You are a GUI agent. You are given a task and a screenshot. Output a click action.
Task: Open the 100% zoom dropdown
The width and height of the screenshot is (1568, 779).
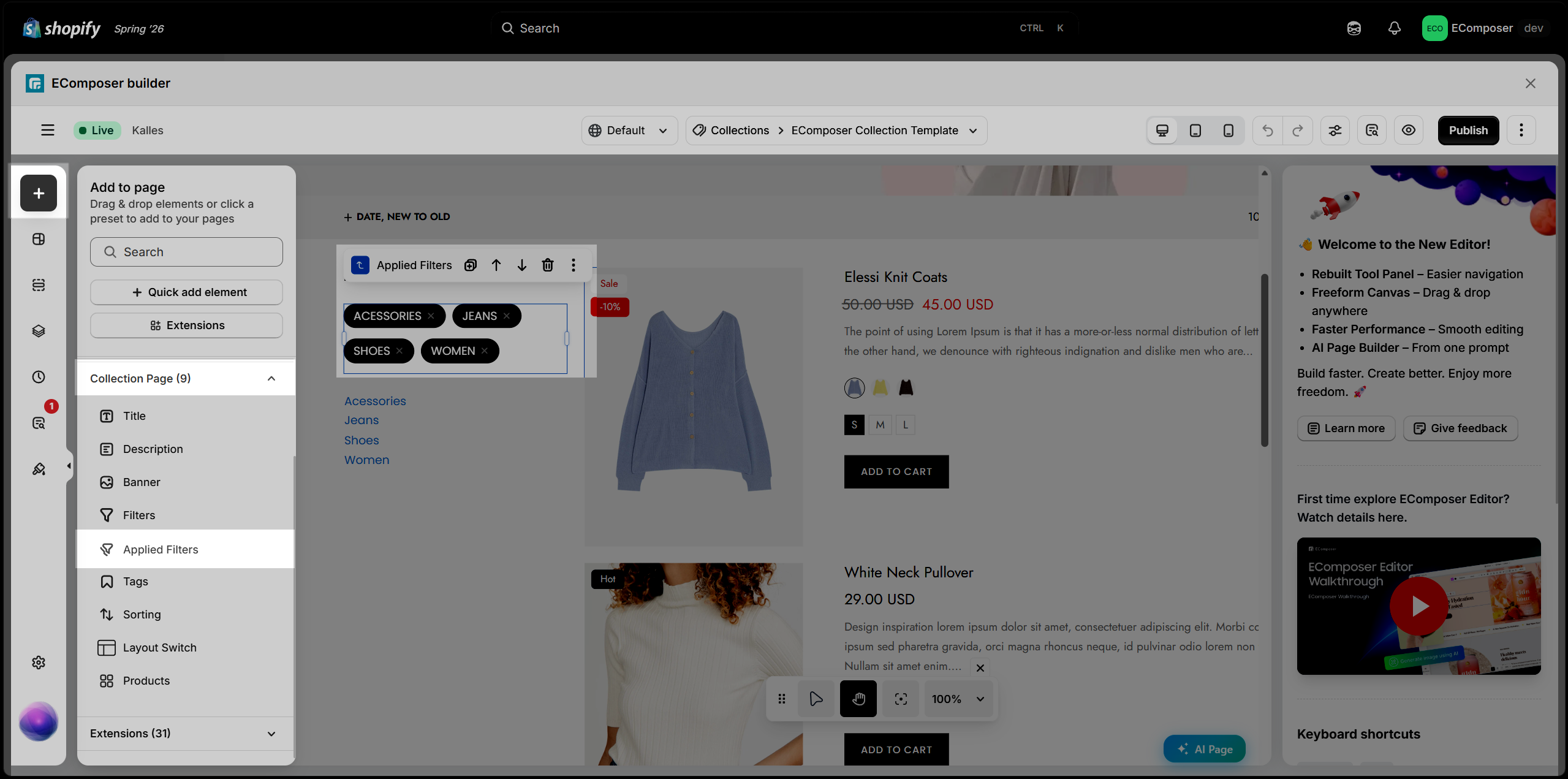click(x=958, y=699)
